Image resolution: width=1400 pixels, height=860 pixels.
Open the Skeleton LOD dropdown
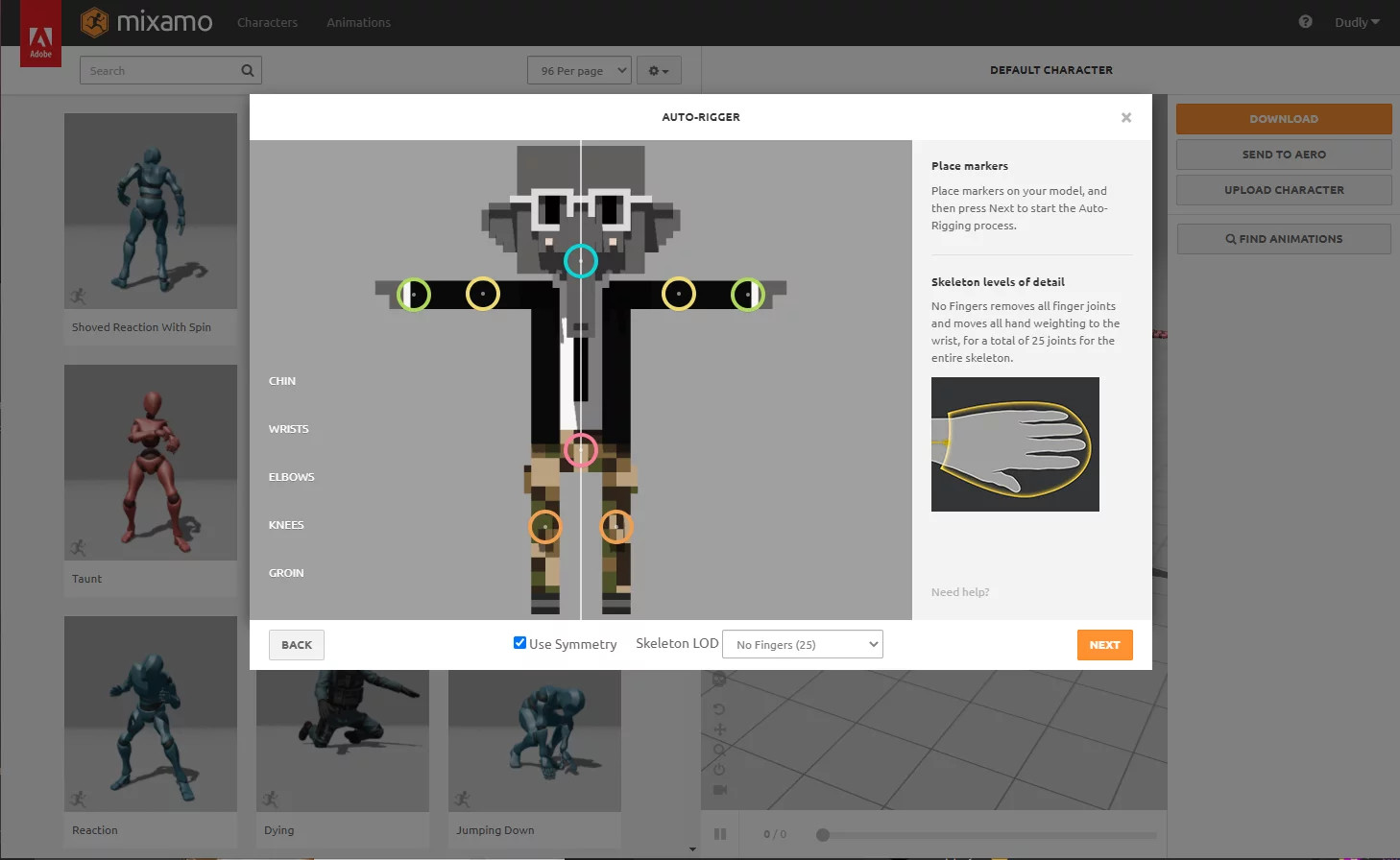(803, 644)
